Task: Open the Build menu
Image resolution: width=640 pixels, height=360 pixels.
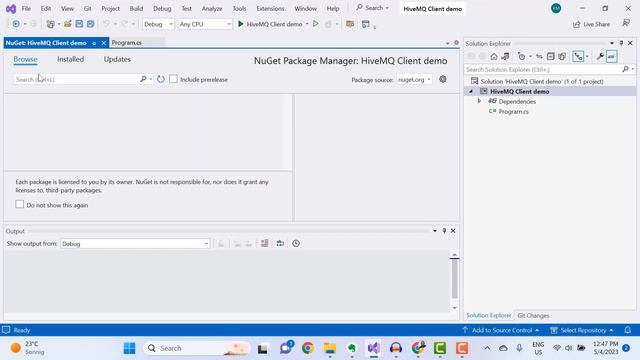Action: click(x=136, y=8)
